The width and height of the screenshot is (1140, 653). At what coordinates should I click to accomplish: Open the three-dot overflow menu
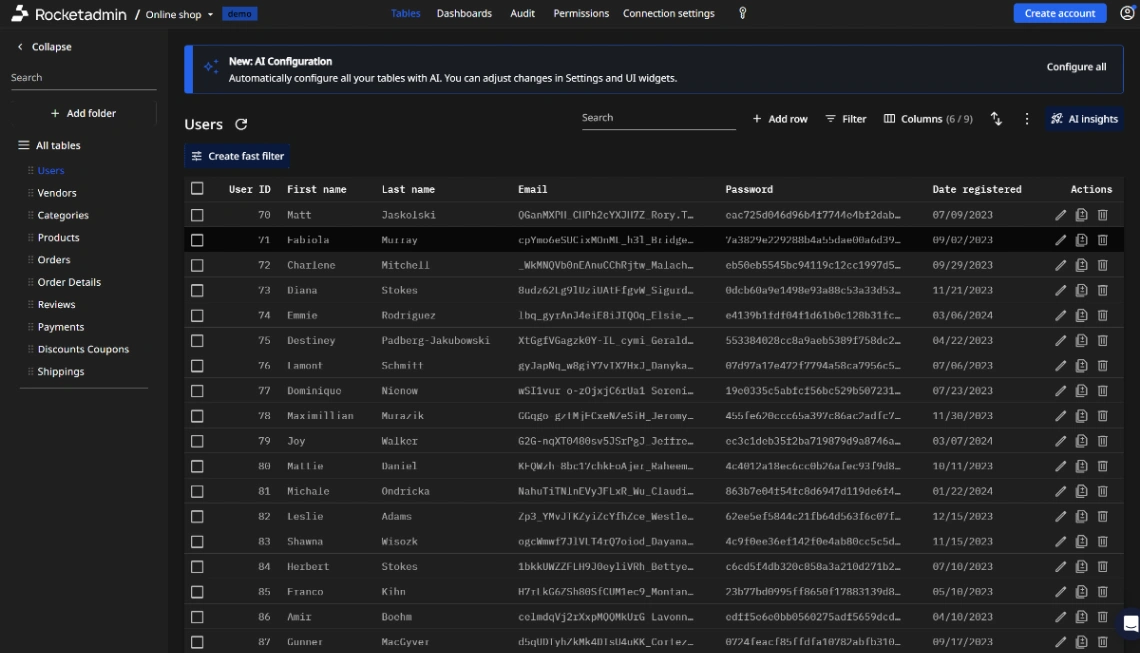(x=1026, y=118)
